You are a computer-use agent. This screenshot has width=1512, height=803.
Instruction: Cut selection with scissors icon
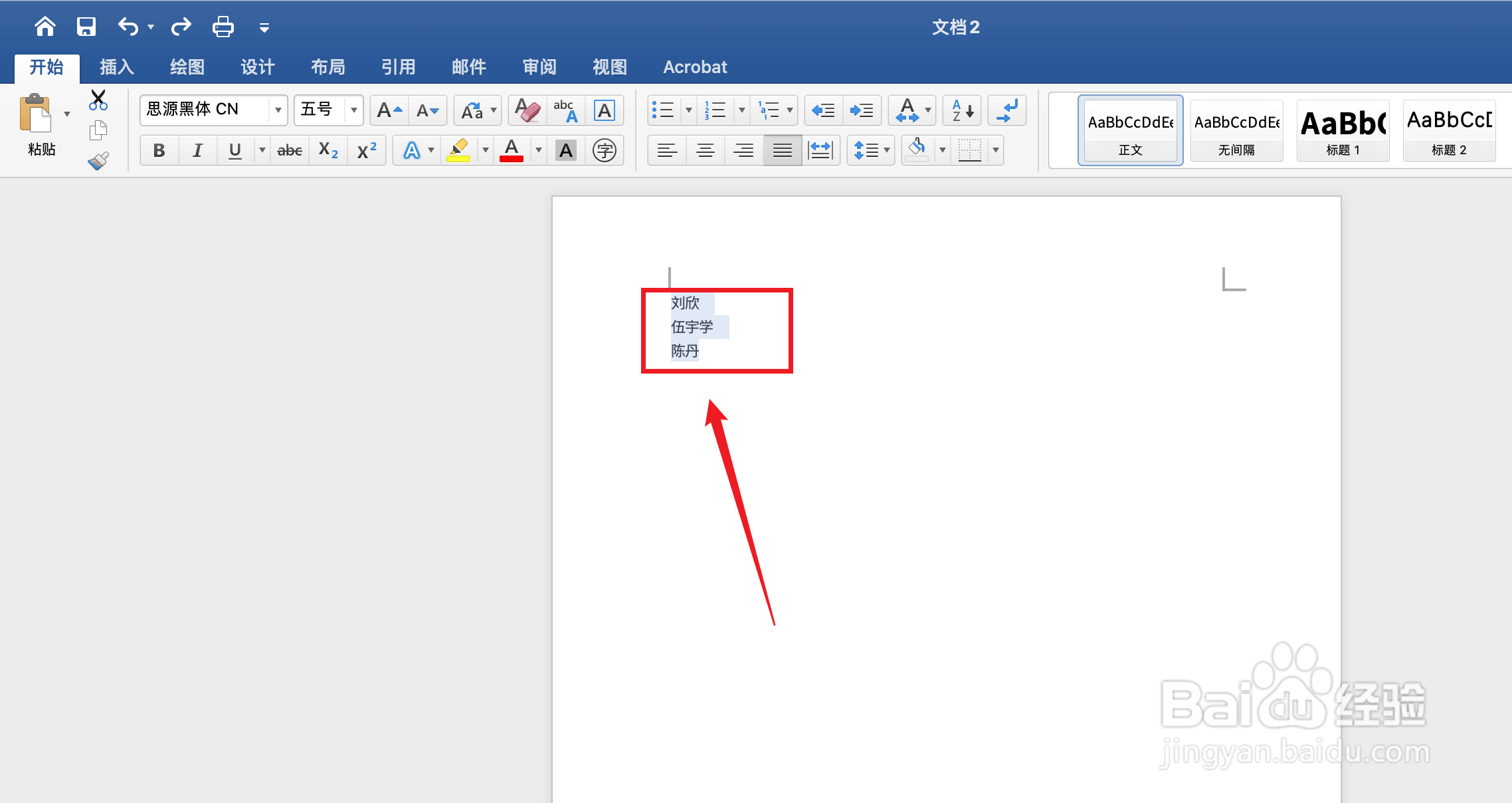tap(98, 100)
